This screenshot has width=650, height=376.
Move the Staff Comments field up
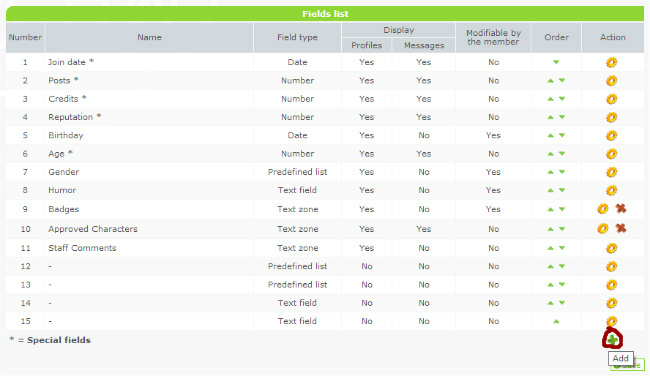click(x=551, y=248)
